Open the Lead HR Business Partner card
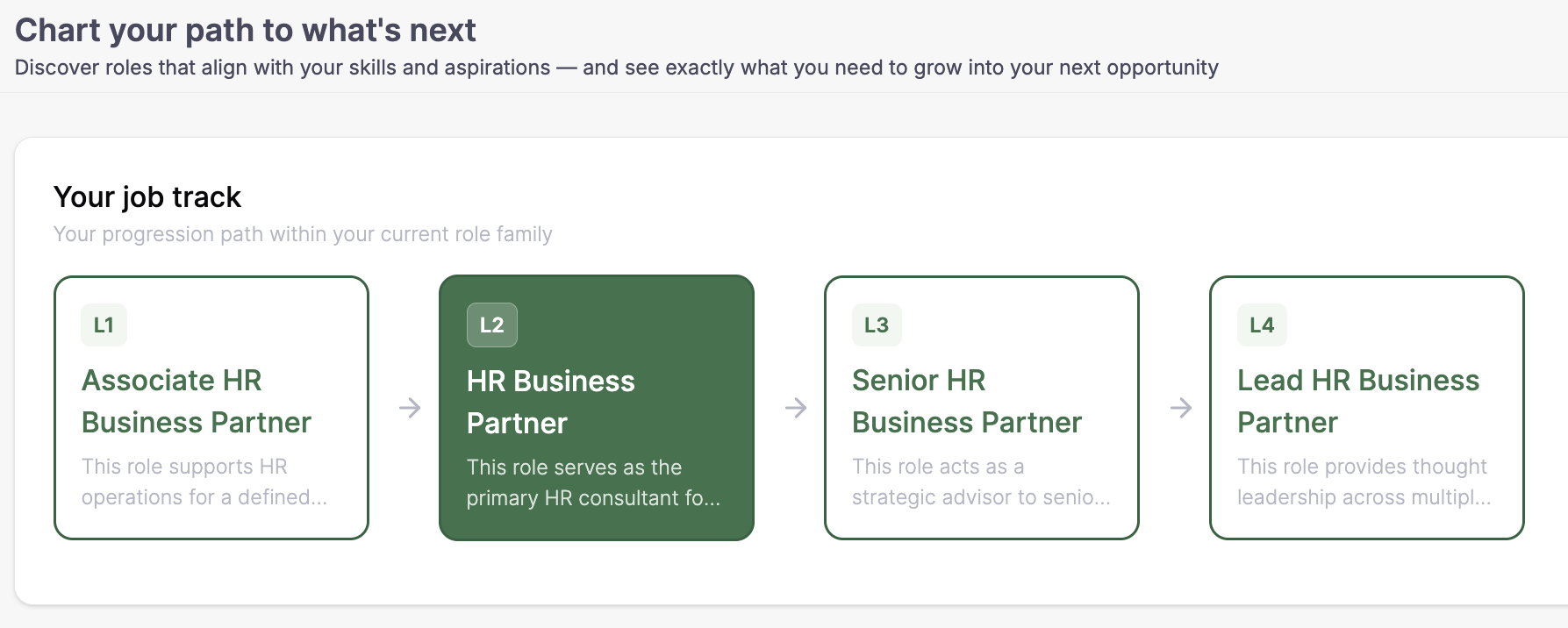 point(1367,408)
